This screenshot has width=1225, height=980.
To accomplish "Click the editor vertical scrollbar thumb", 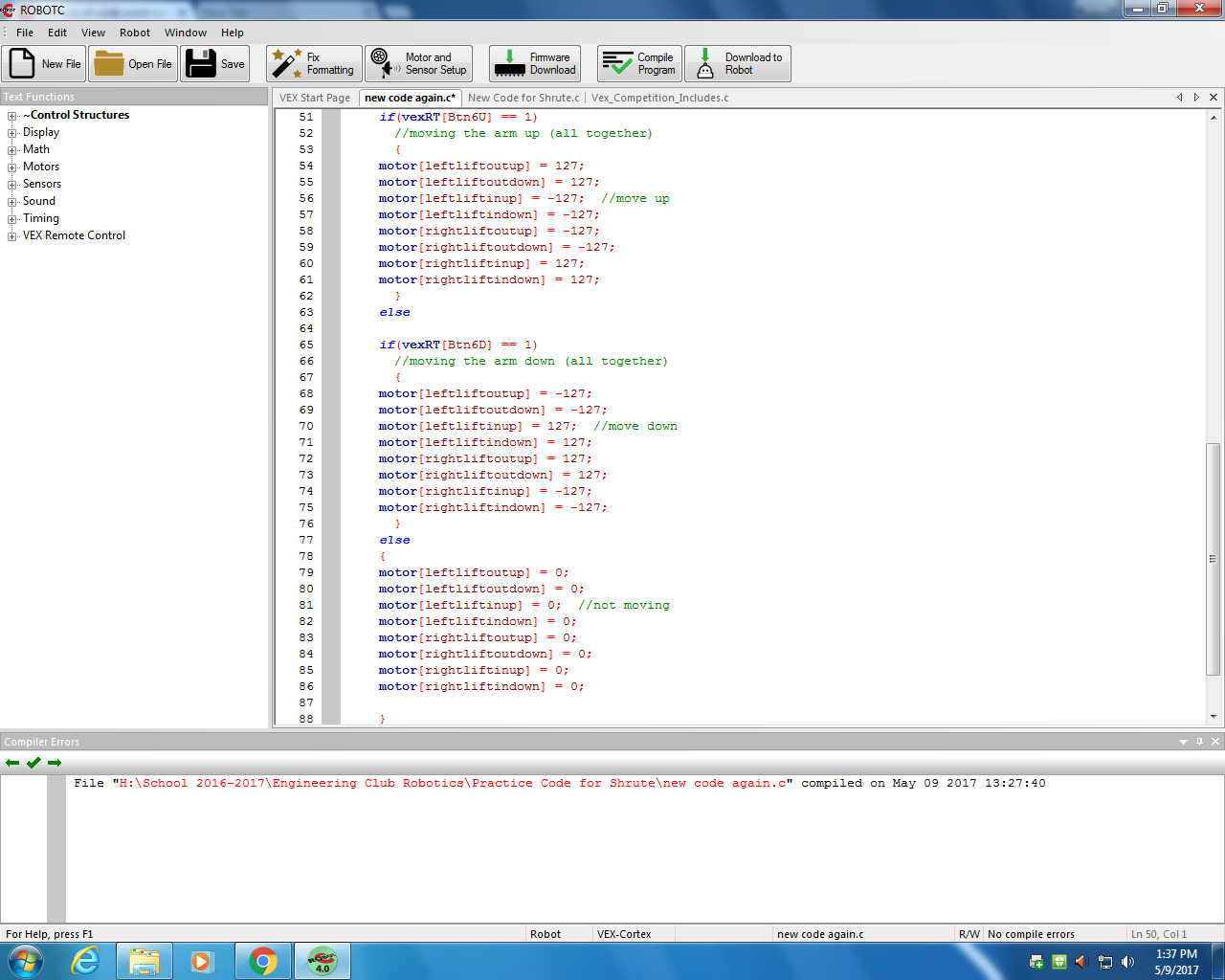I will point(1214,559).
